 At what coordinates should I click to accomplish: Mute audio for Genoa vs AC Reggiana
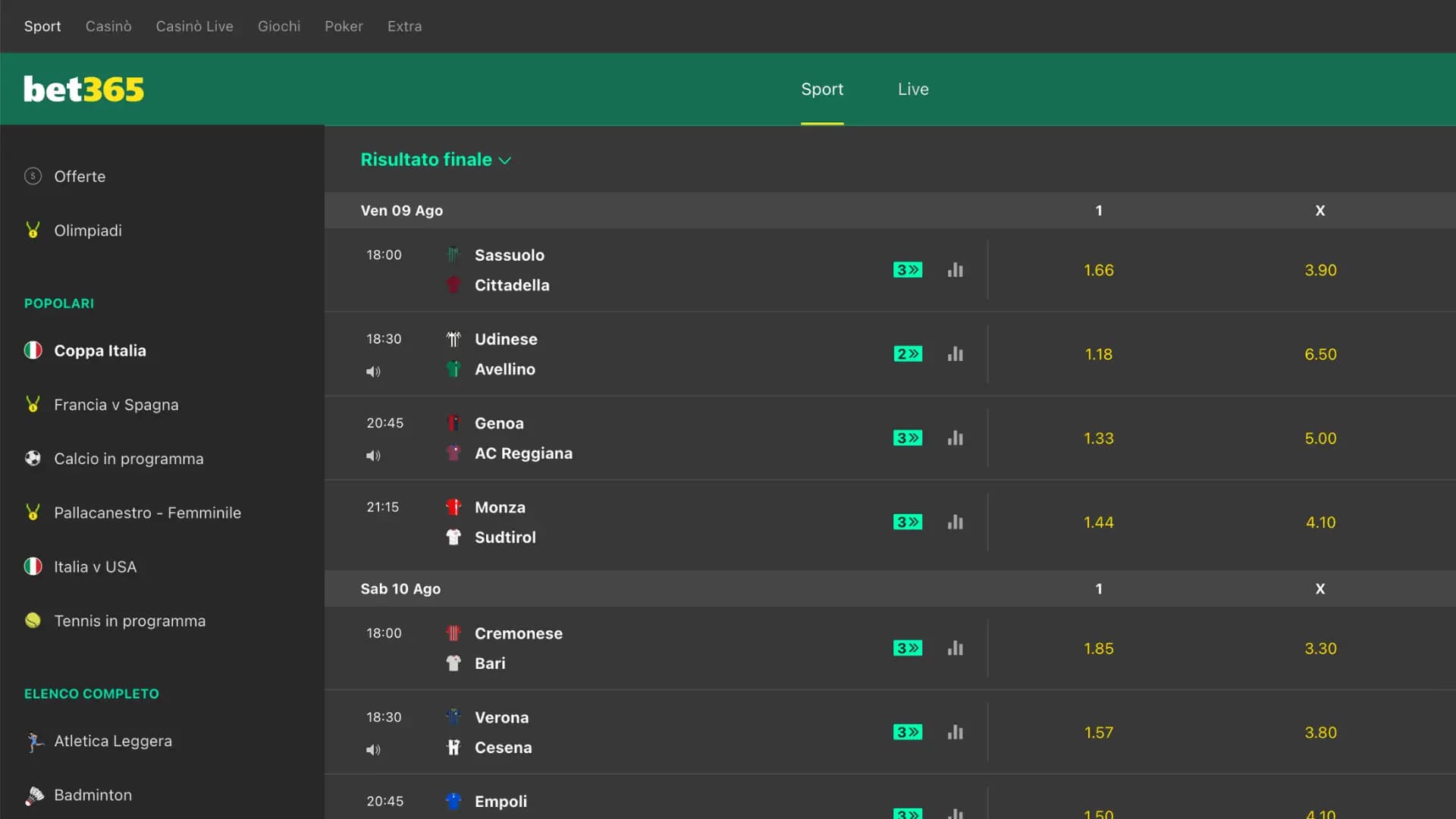click(373, 456)
